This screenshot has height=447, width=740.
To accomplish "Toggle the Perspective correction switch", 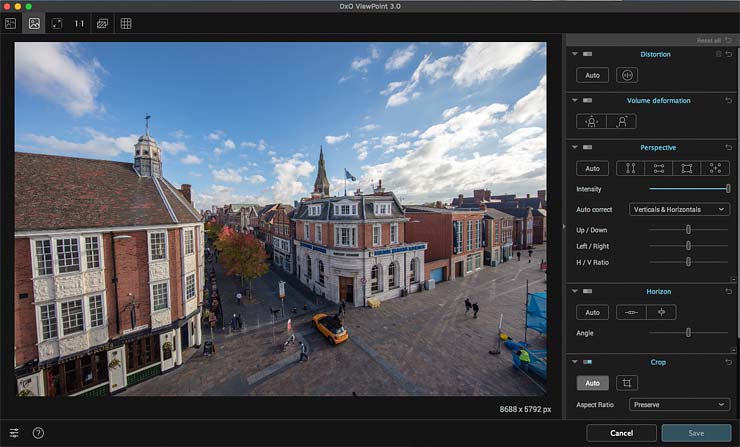I will tap(588, 147).
